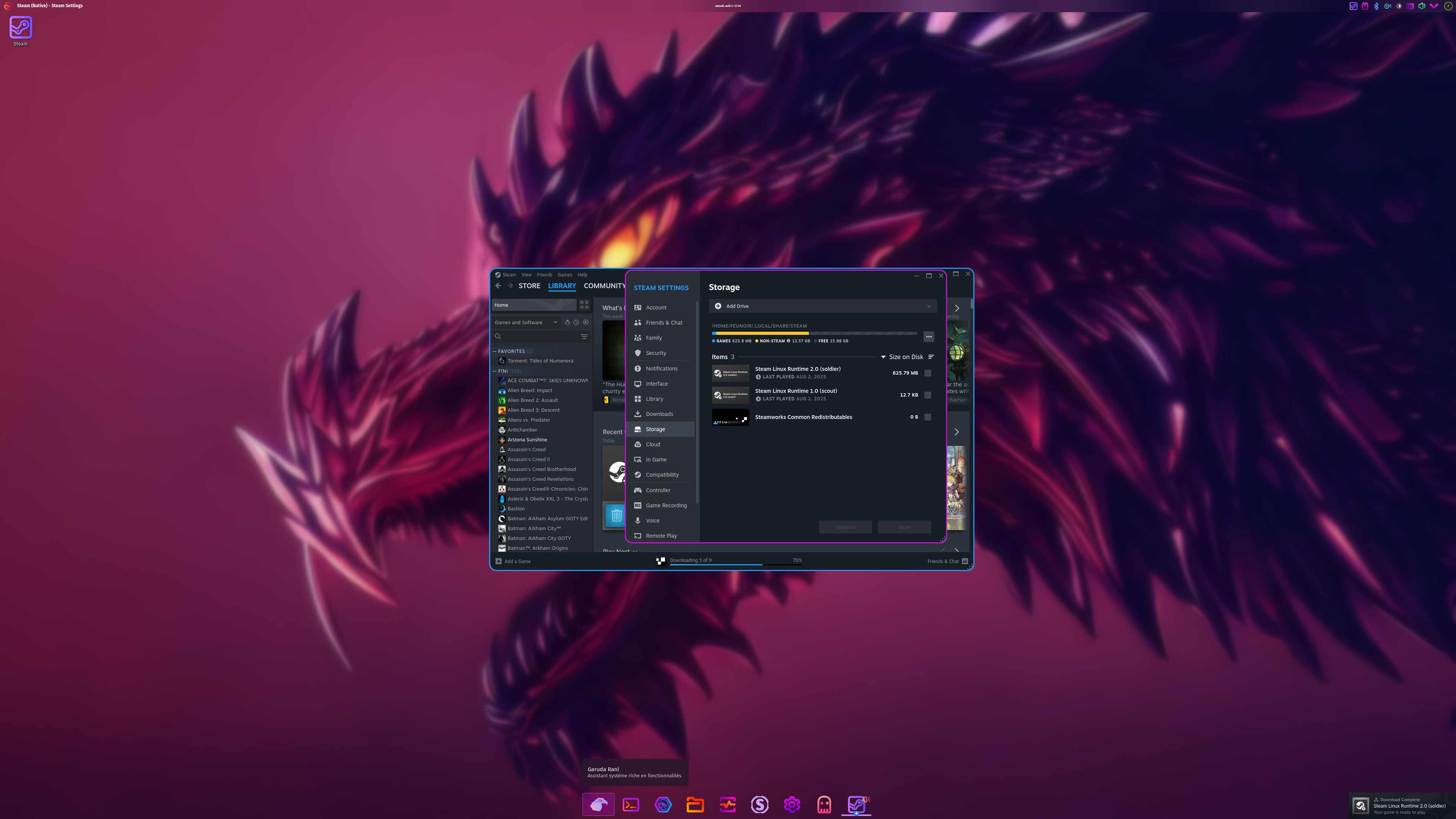Open Size on Disk sort dropdown
Image resolution: width=1456 pixels, height=819 pixels.
[x=905, y=357]
